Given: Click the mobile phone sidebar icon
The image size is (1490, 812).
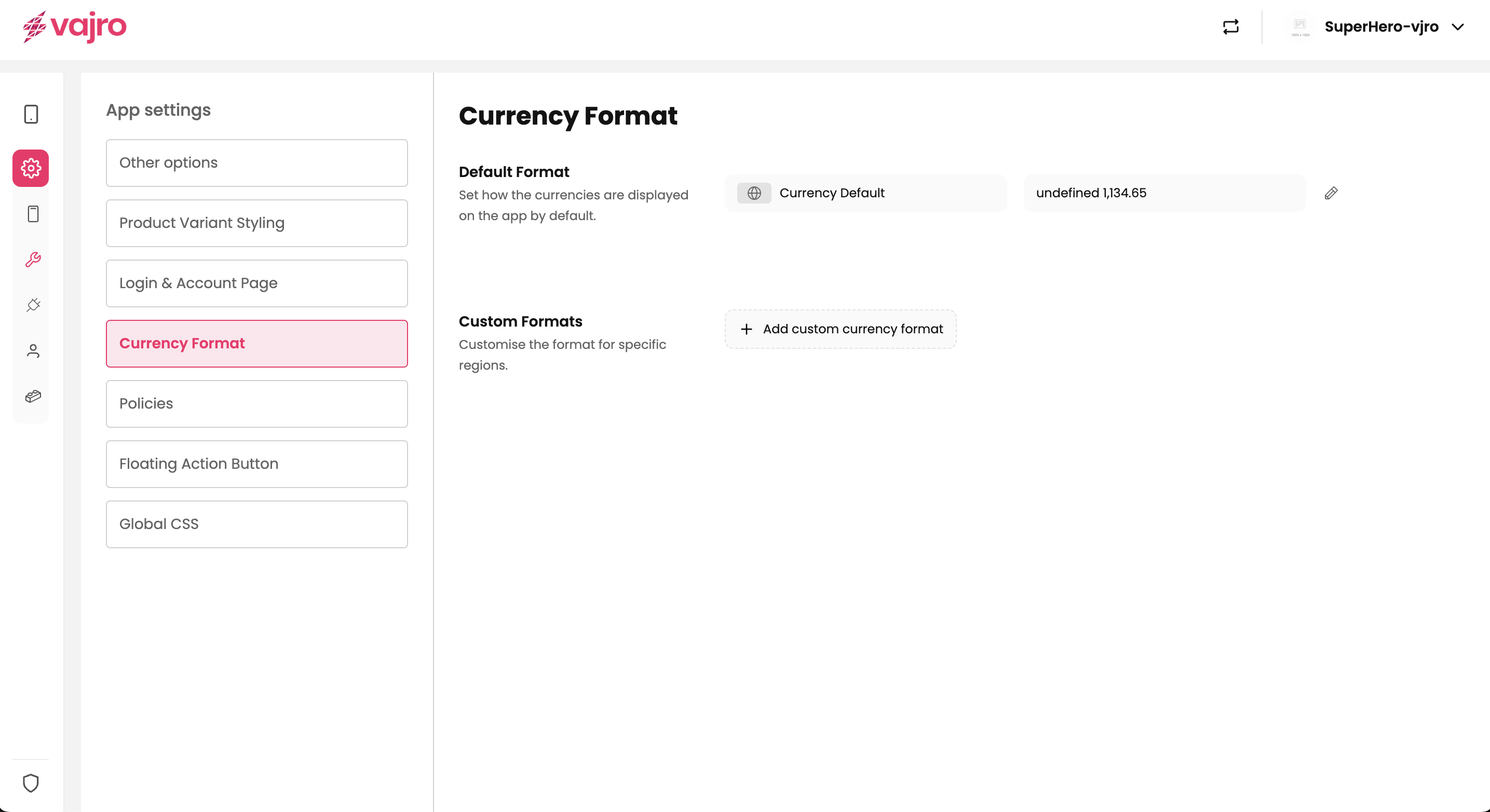Looking at the screenshot, I should tap(33, 214).
